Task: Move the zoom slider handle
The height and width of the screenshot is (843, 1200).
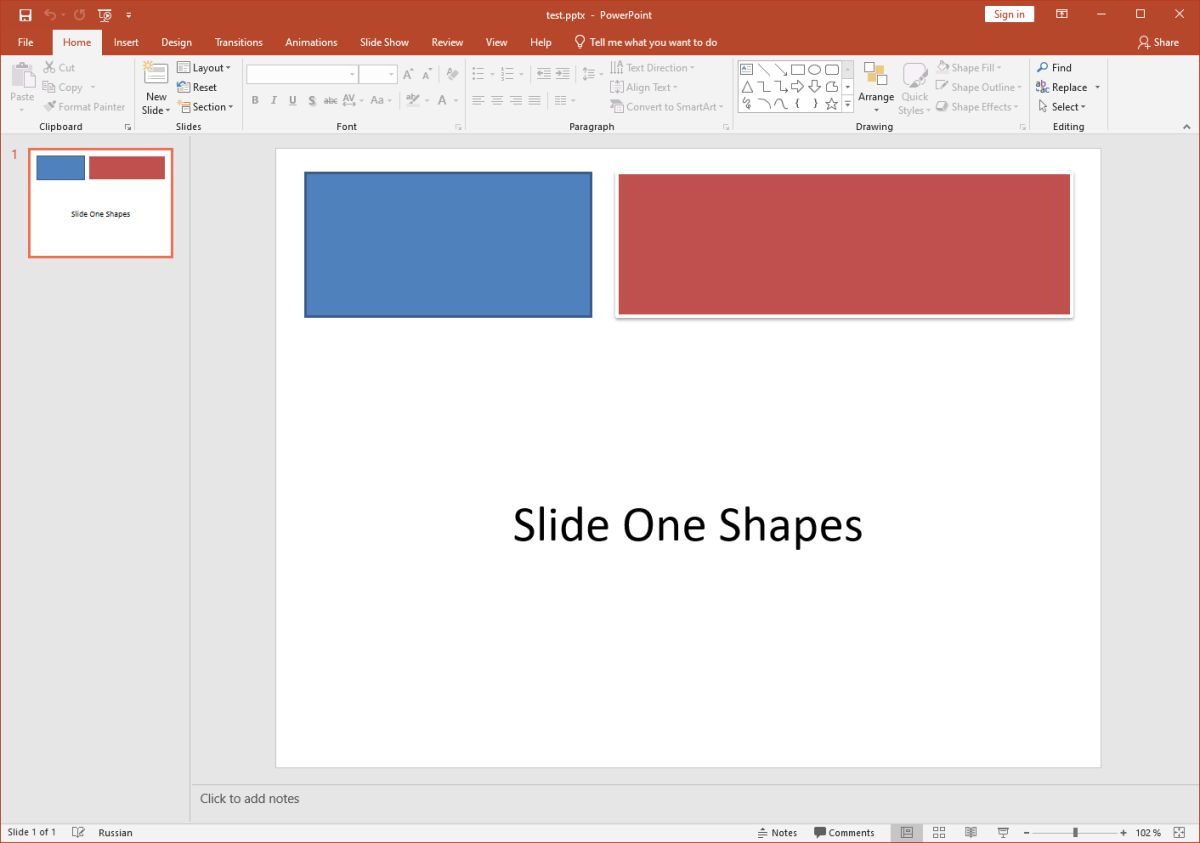Action: point(1075,832)
